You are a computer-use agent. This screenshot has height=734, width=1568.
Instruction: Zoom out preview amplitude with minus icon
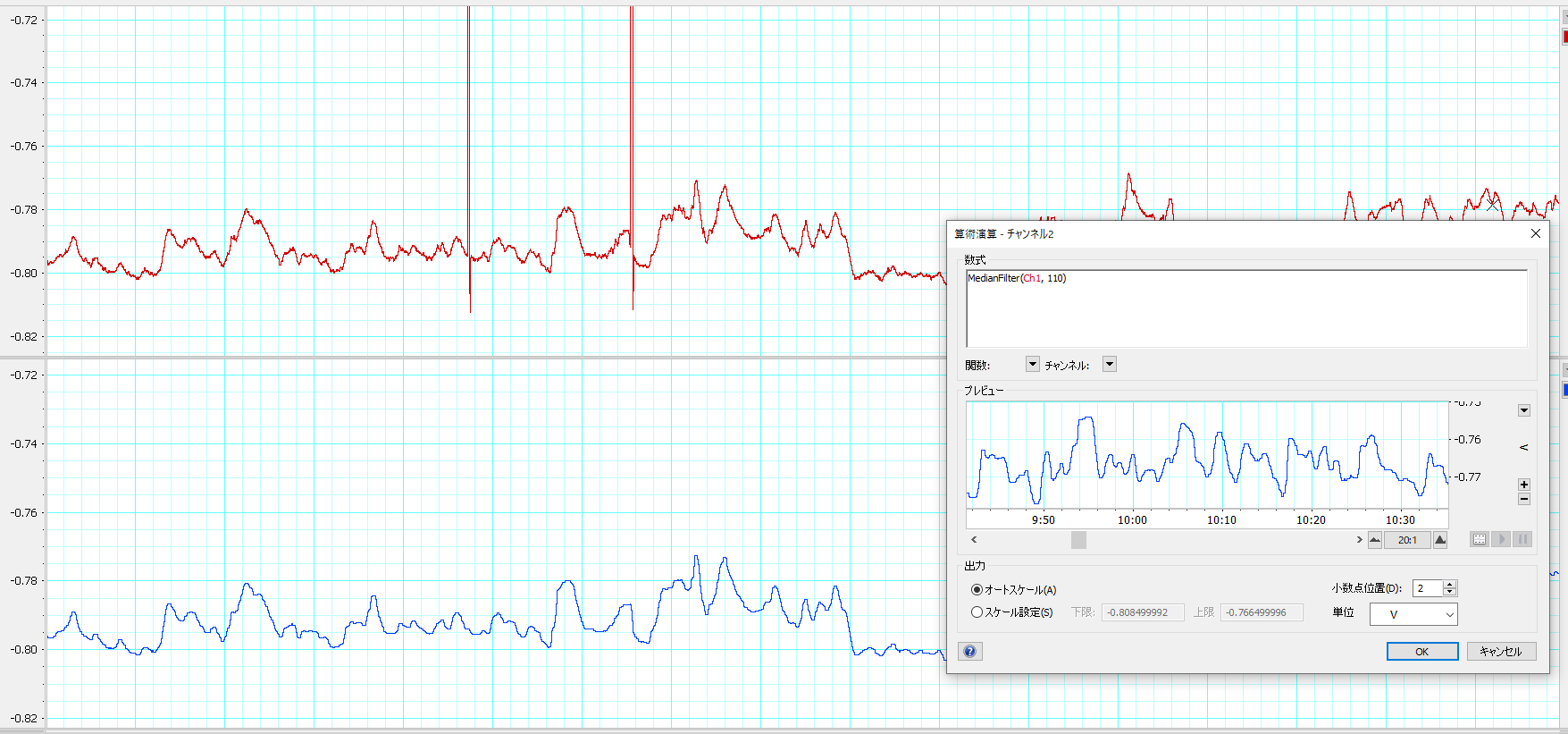coord(1524,499)
